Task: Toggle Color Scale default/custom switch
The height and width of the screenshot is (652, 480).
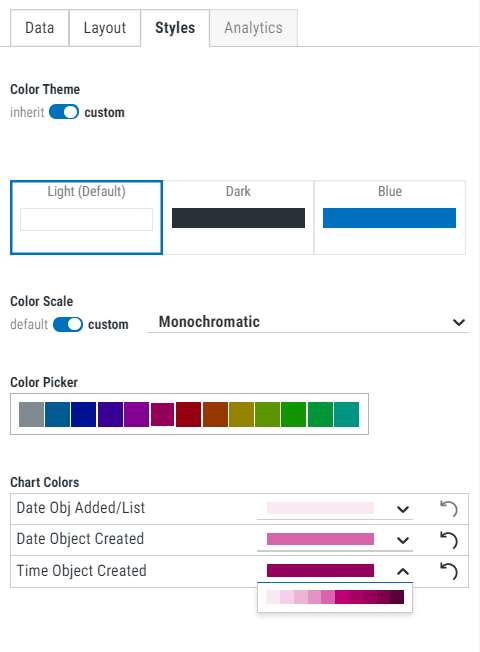Action: (68, 324)
